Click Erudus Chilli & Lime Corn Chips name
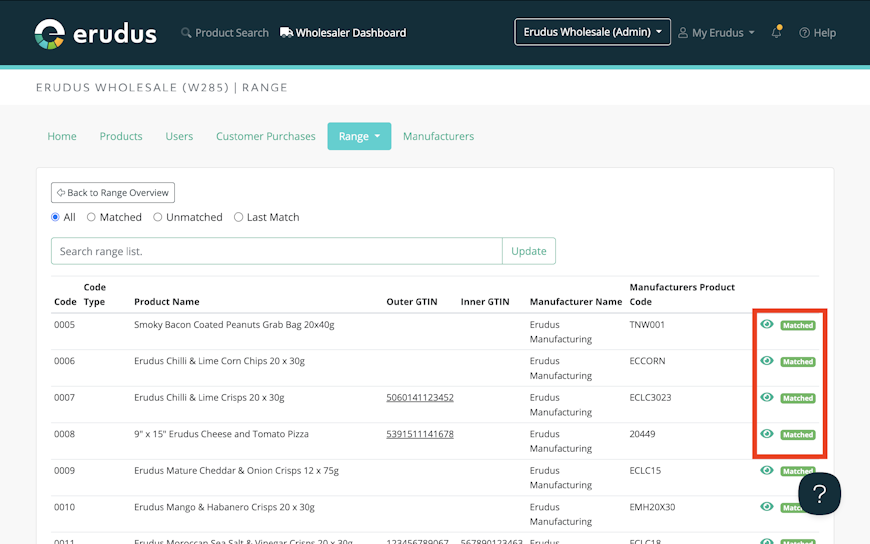Viewport: 870px width, 544px height. tap(219, 361)
